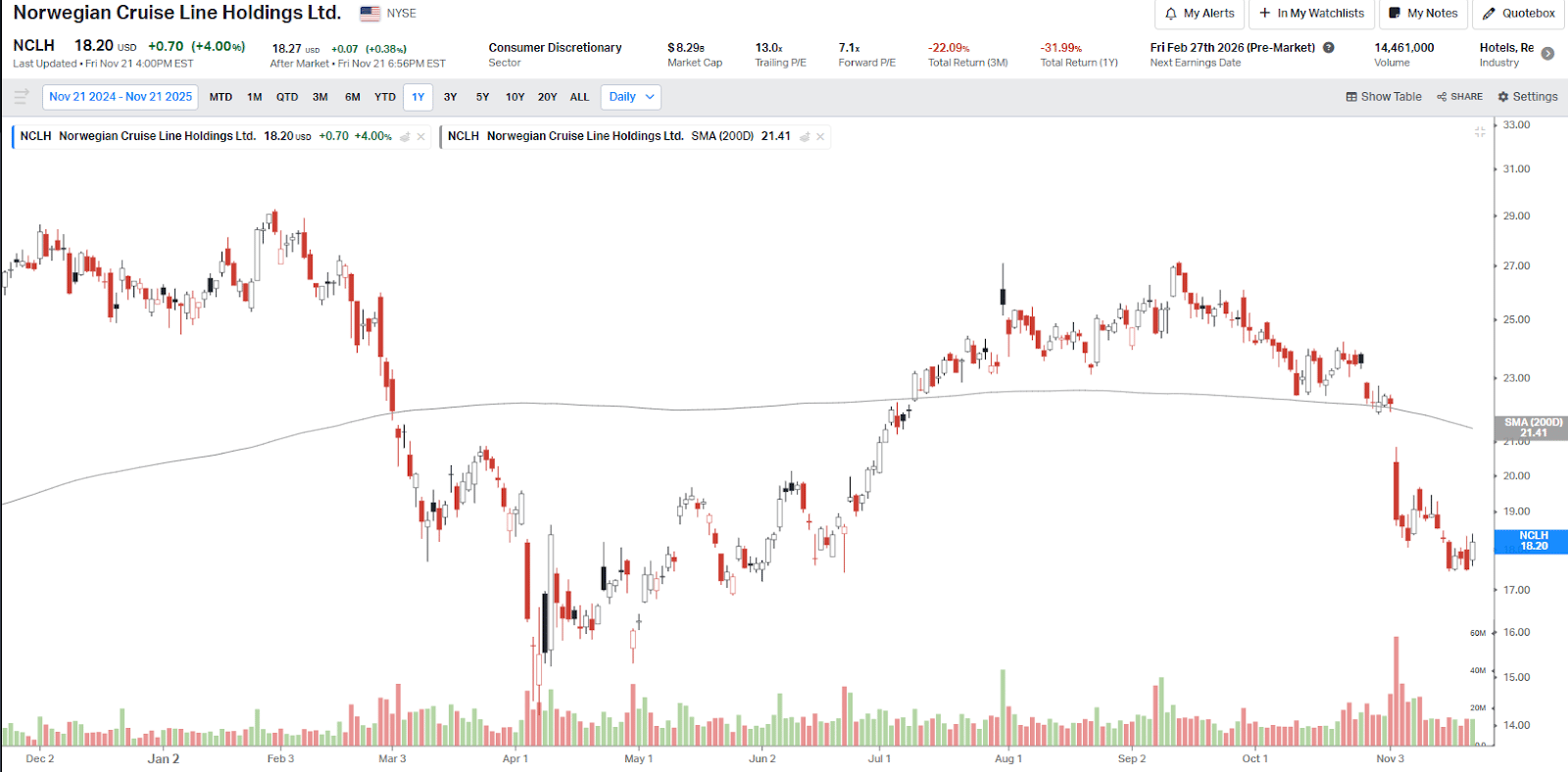
Task: Switch chart to the 3Y range
Action: (451, 97)
